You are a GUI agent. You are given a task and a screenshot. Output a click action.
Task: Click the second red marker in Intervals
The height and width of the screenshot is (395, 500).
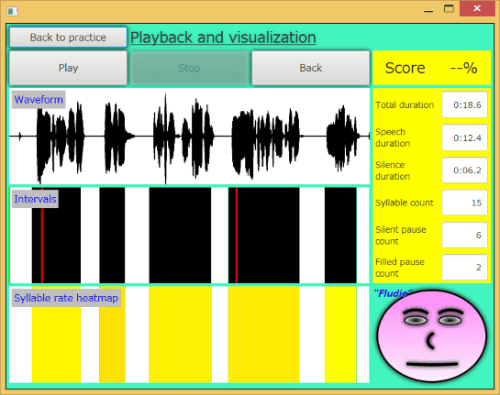click(x=237, y=235)
